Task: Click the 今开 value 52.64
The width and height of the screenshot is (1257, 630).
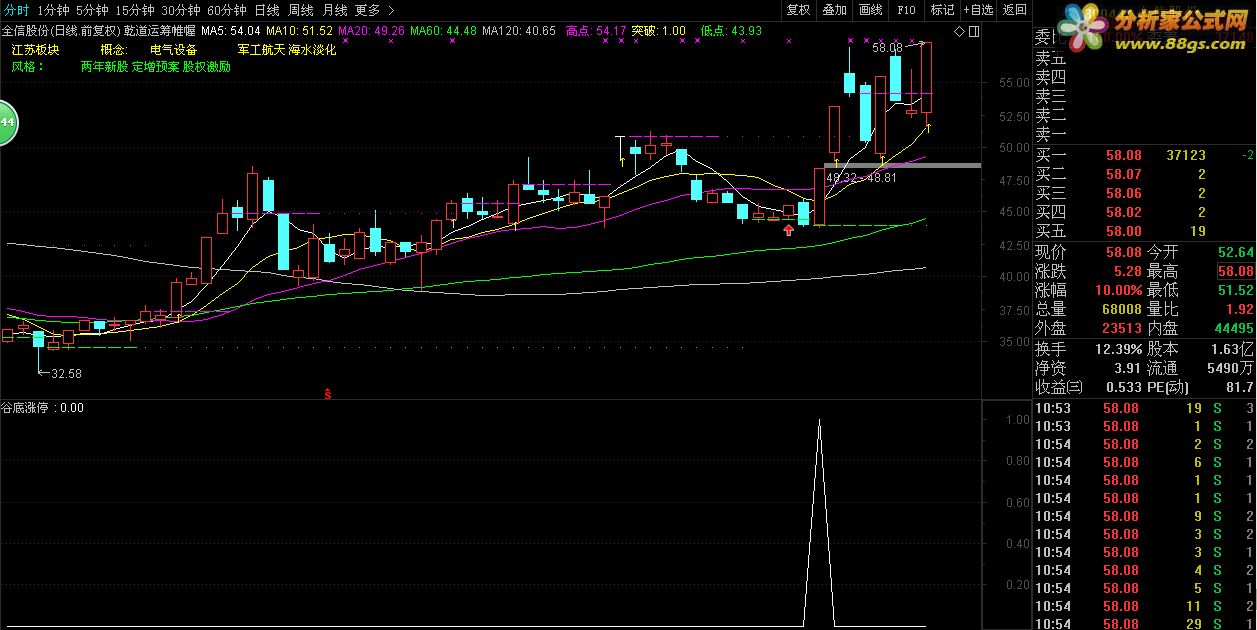Action: [x=1235, y=252]
